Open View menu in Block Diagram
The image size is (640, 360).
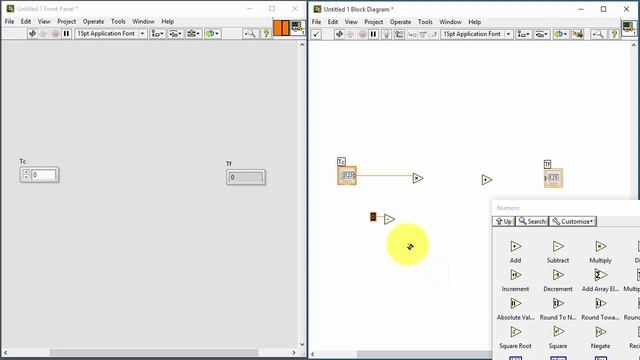click(x=351, y=22)
